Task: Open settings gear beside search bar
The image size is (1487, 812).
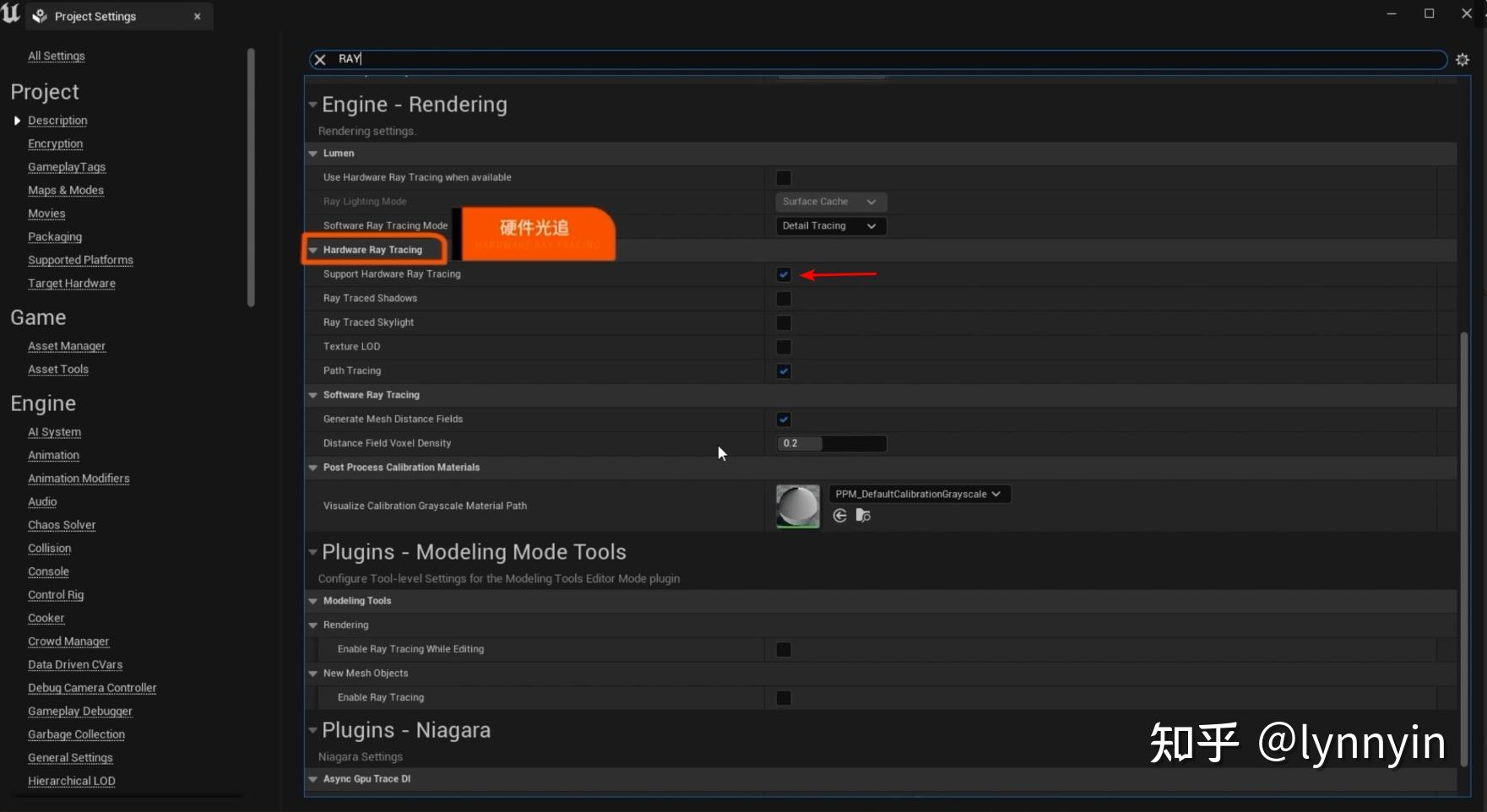Action: (x=1462, y=60)
